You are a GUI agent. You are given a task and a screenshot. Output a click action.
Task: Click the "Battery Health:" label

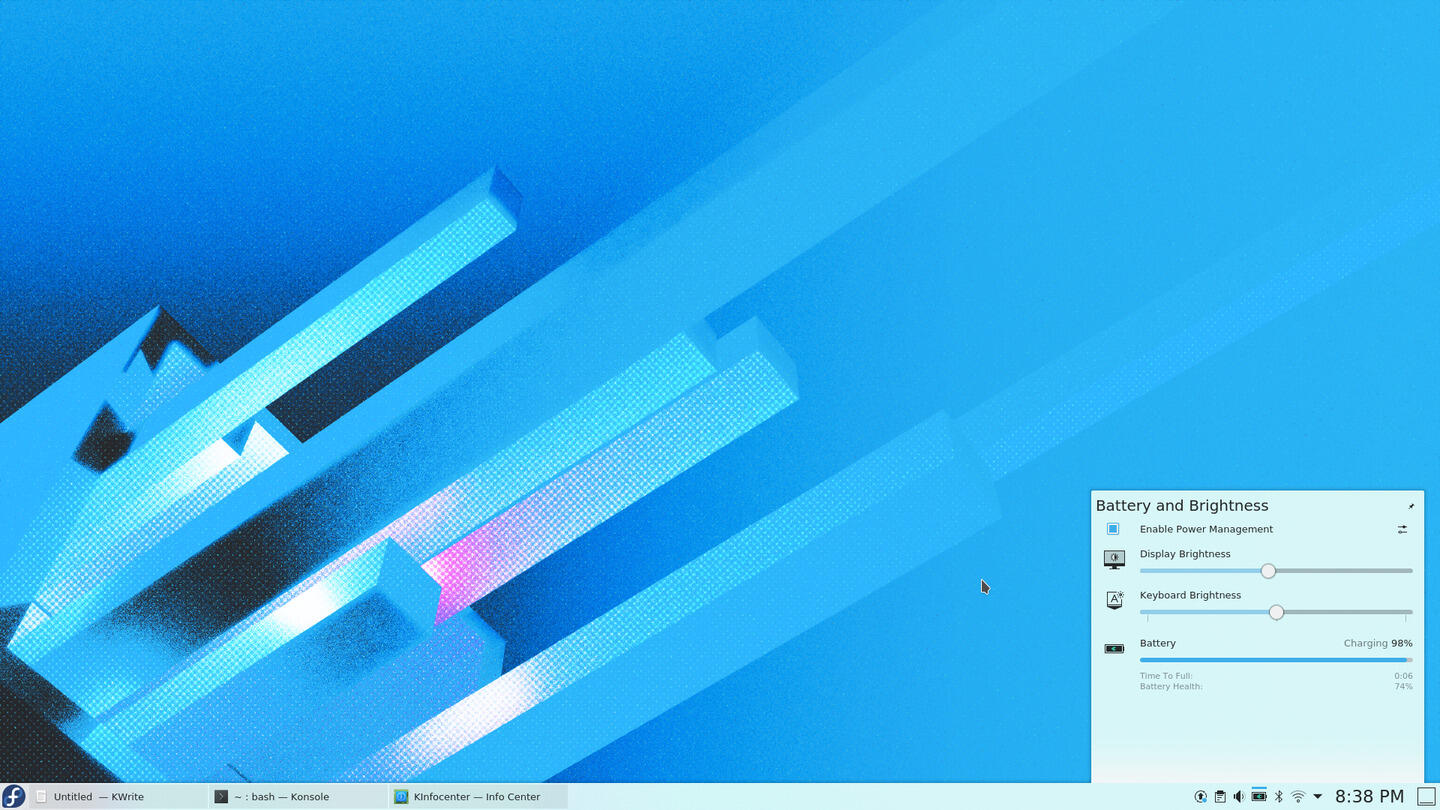click(1171, 687)
